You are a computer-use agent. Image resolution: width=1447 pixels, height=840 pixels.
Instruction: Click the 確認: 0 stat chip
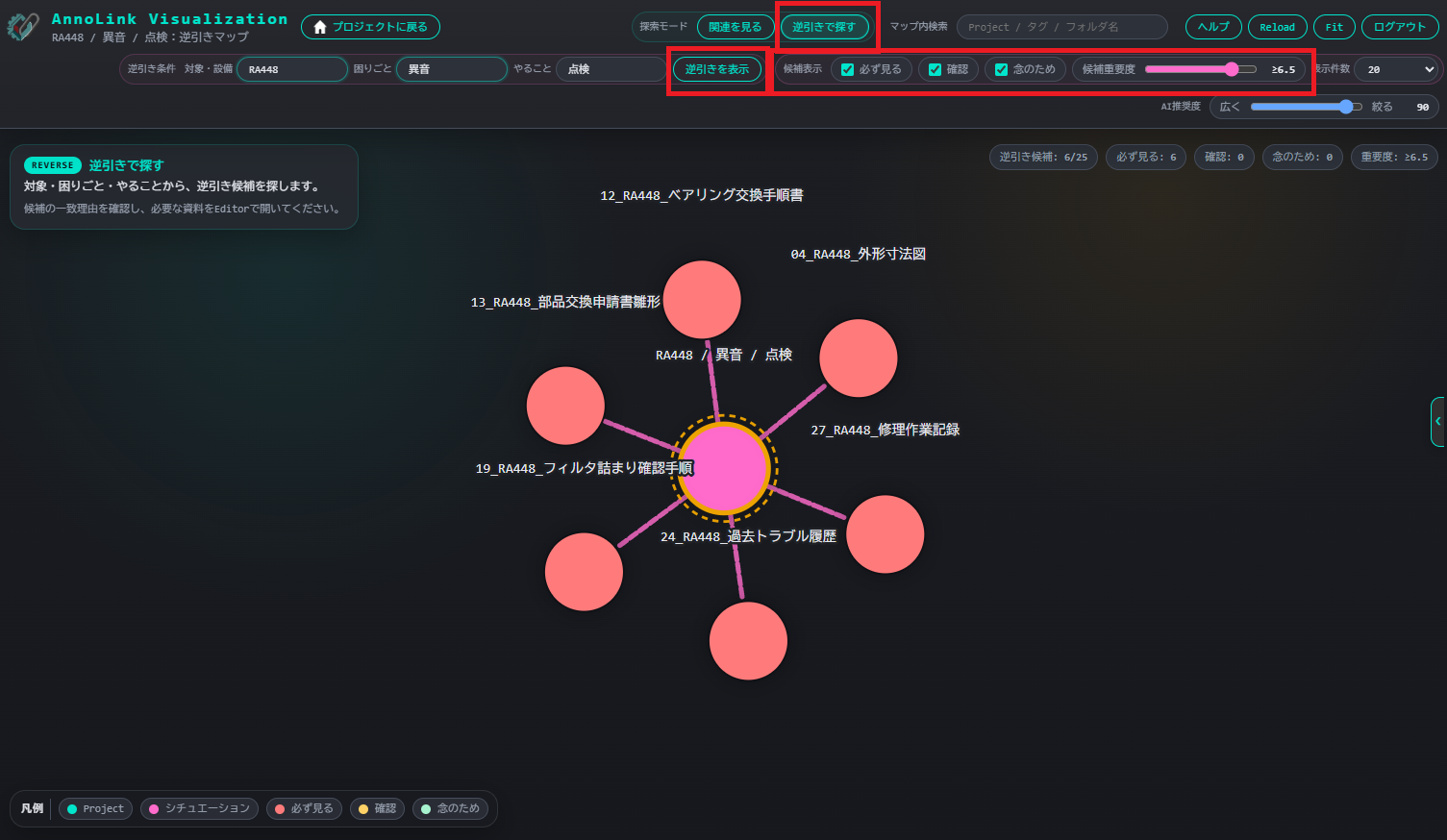(x=1224, y=157)
